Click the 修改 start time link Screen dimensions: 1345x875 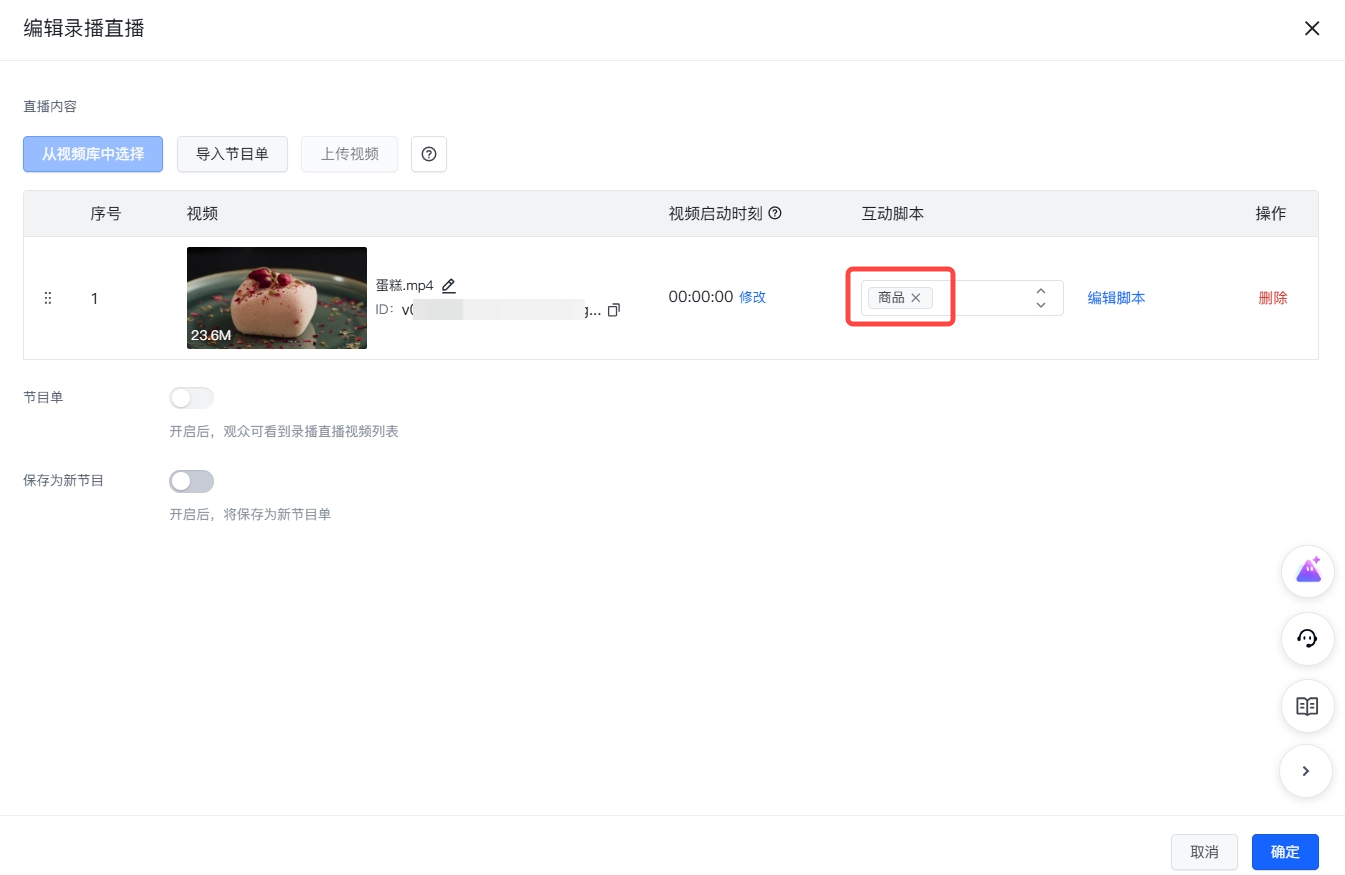coord(752,297)
